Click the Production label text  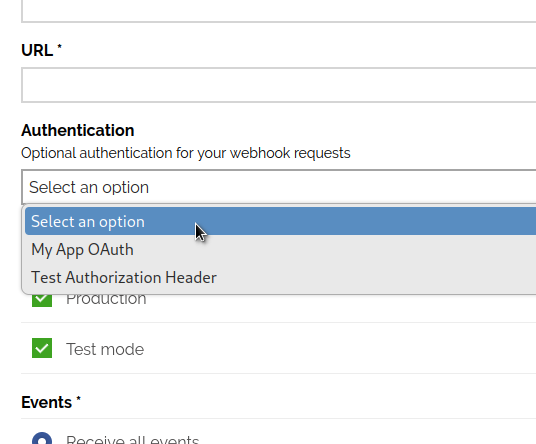[x=106, y=300]
